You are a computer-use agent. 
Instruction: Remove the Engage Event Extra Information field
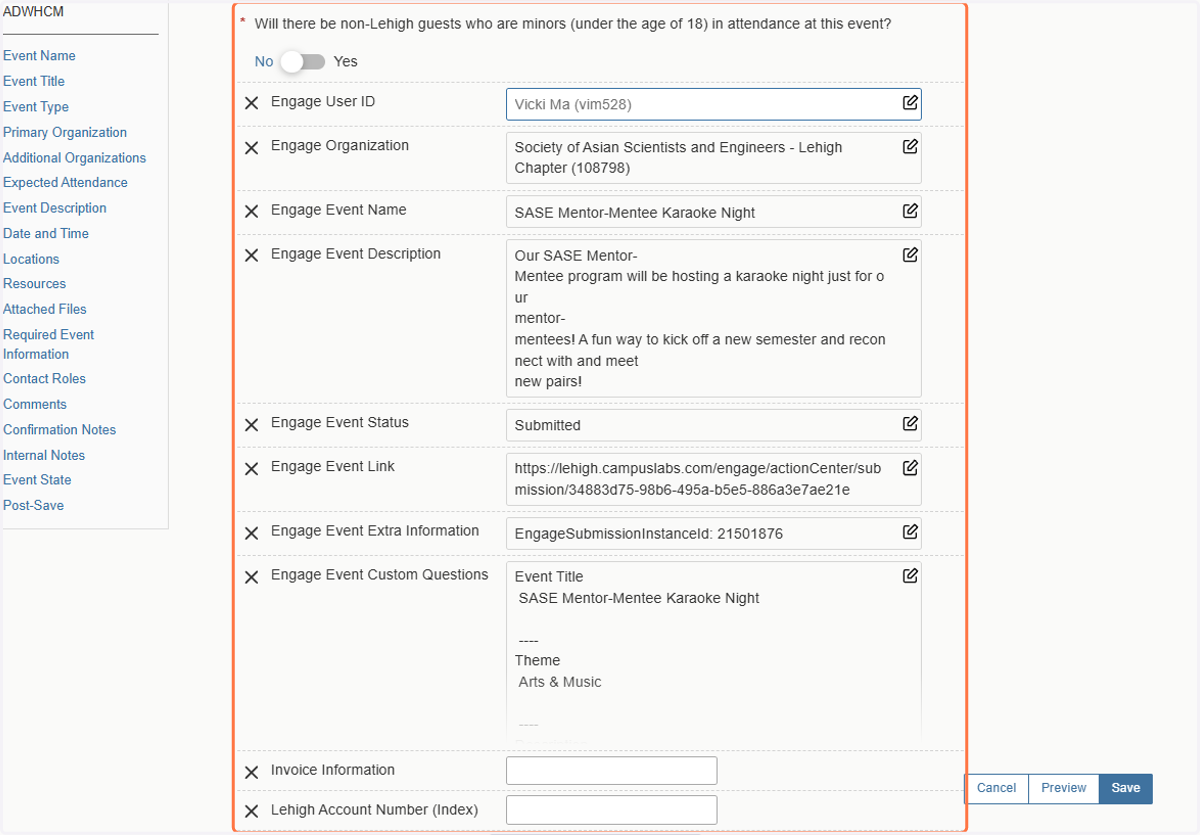pyautogui.click(x=252, y=533)
